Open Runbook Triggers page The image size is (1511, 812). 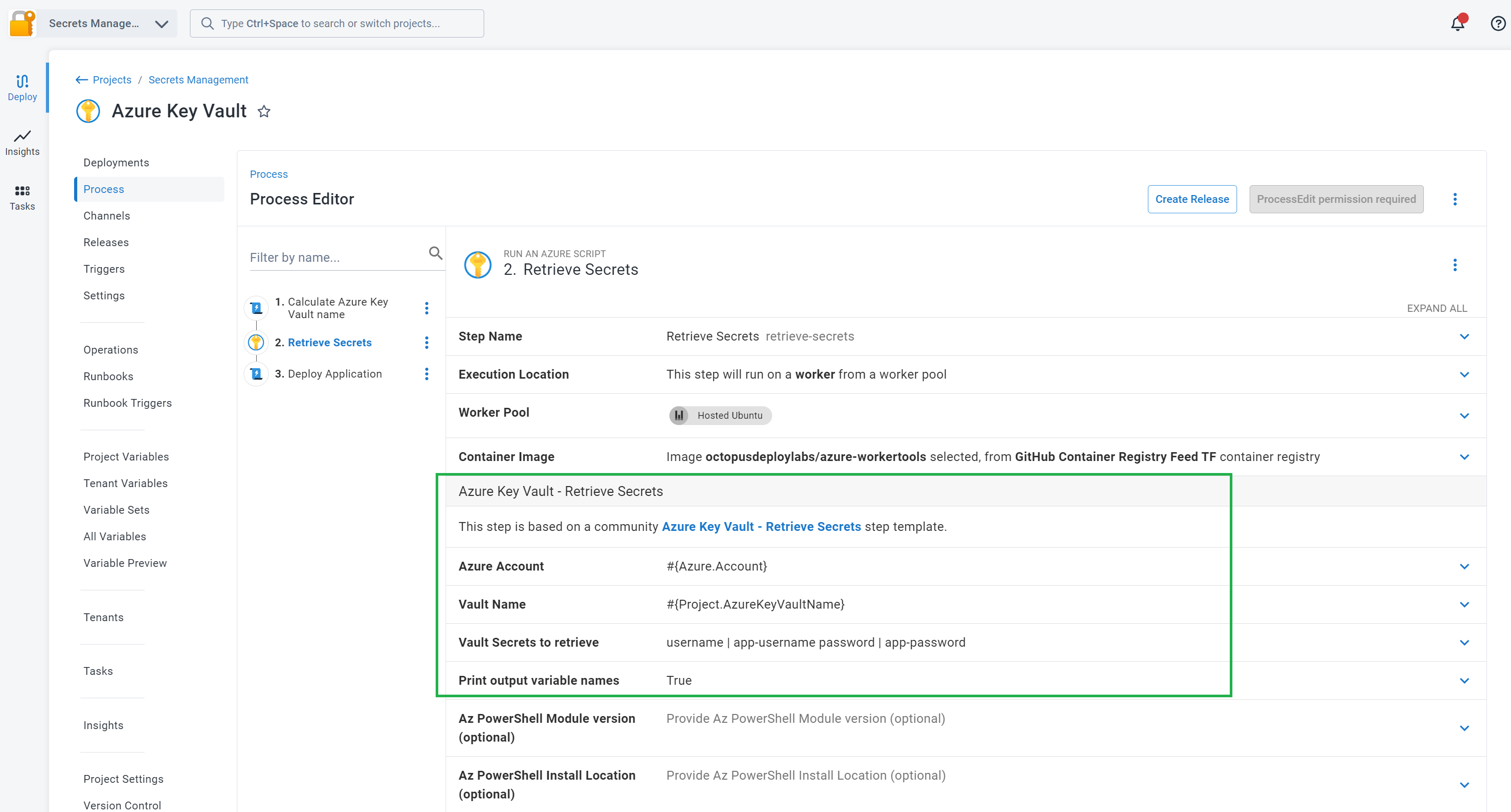pos(127,403)
